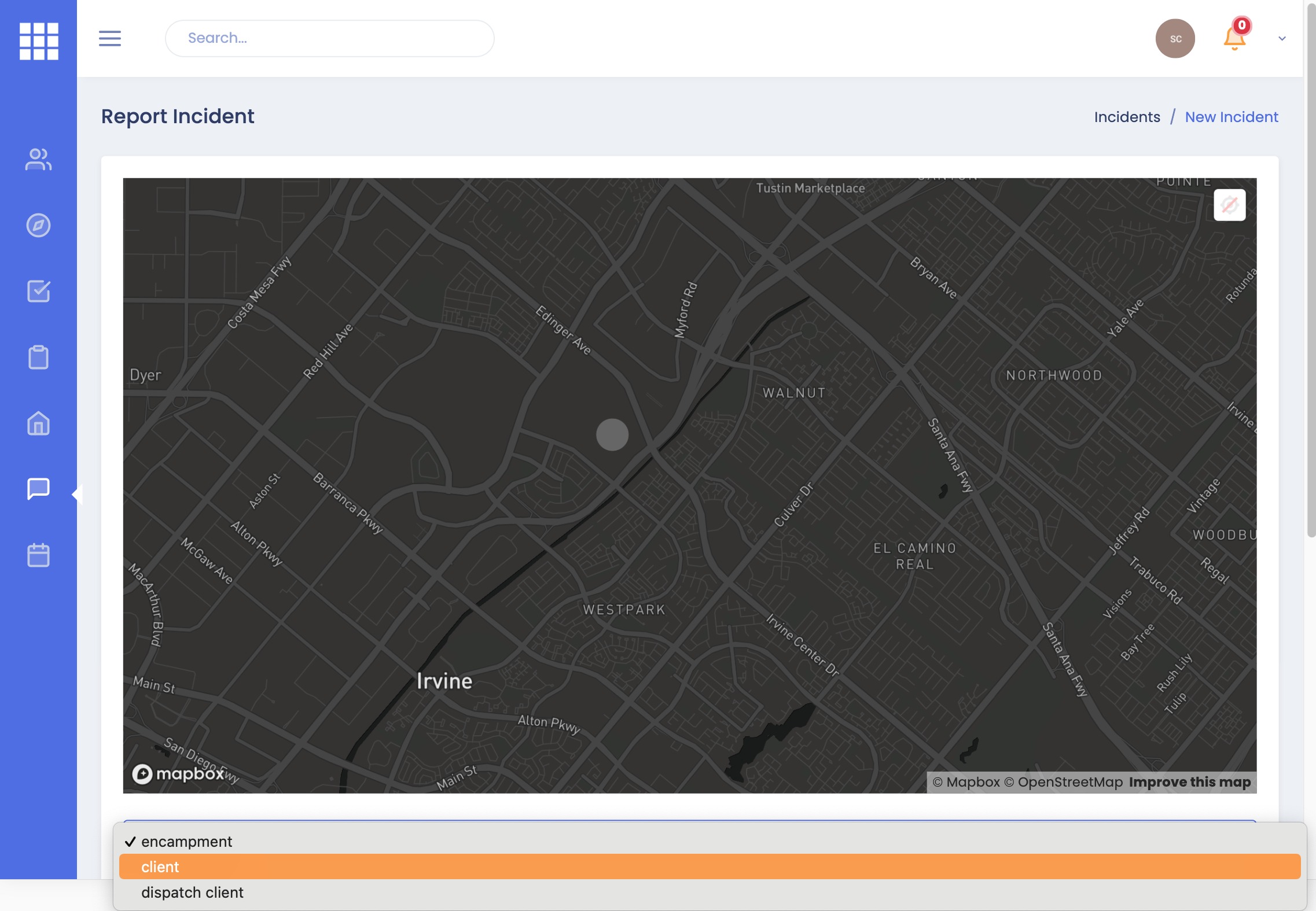Open the users sidebar icon
The height and width of the screenshot is (911, 1316).
click(38, 160)
